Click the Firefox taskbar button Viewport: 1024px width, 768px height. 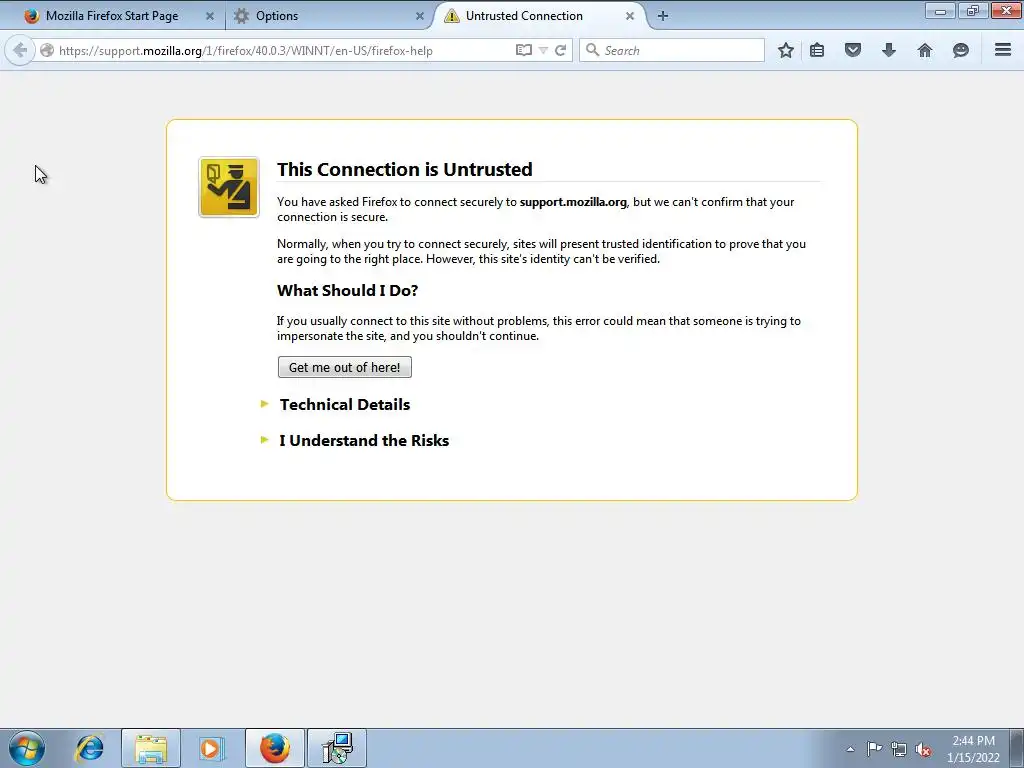coord(274,748)
